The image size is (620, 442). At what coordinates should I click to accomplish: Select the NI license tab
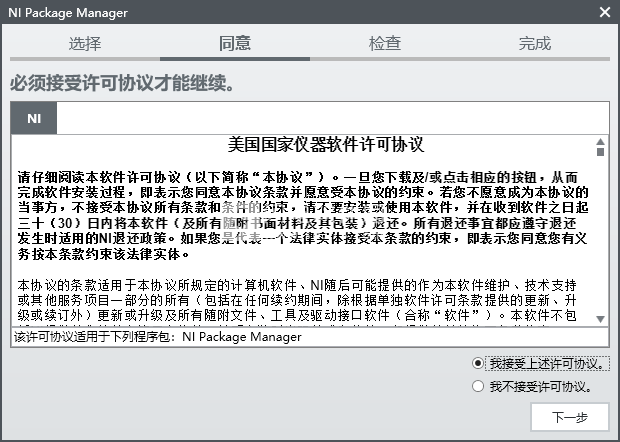[x=34, y=118]
